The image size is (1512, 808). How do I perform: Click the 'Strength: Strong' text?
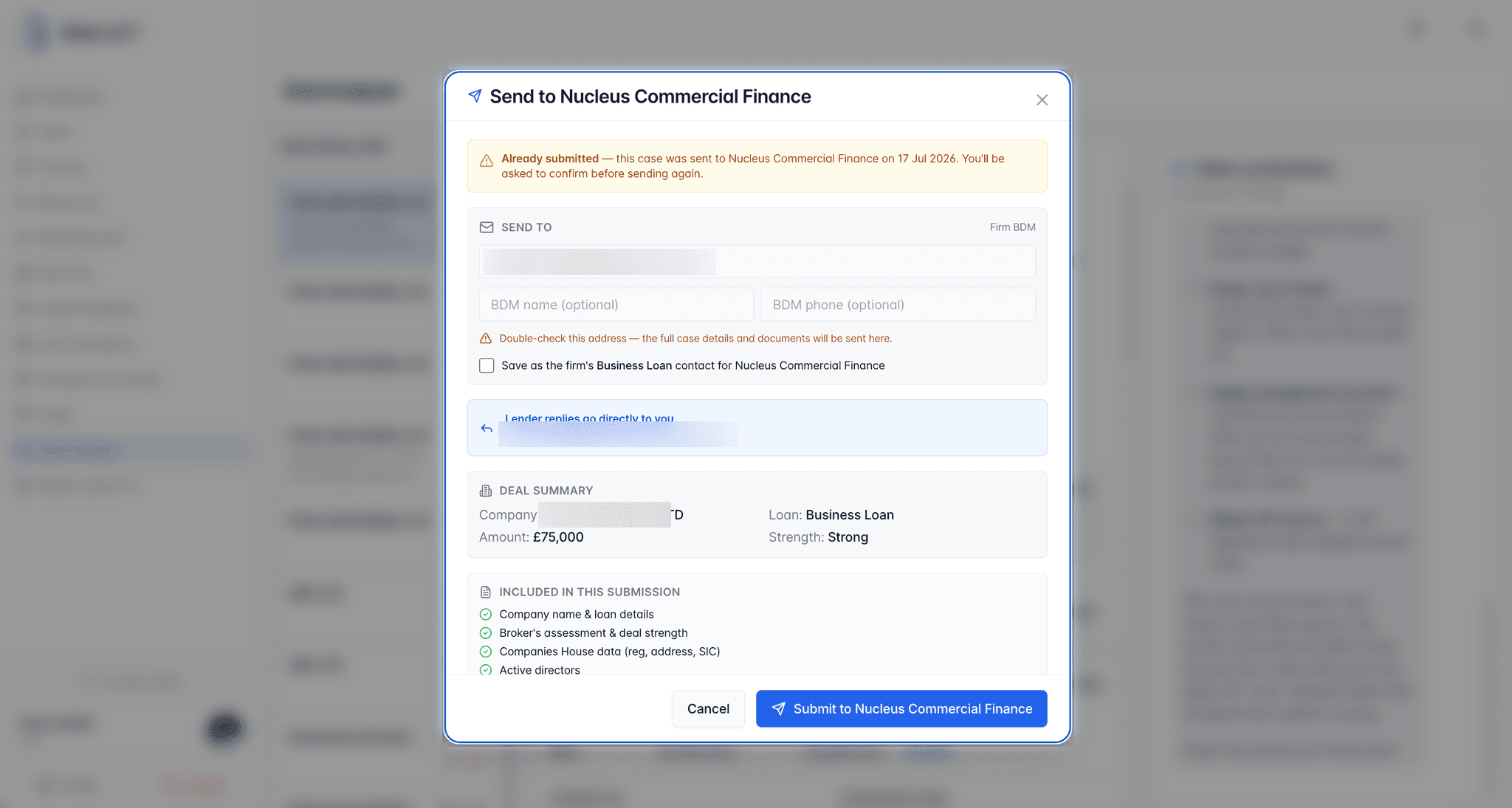pyautogui.click(x=818, y=537)
